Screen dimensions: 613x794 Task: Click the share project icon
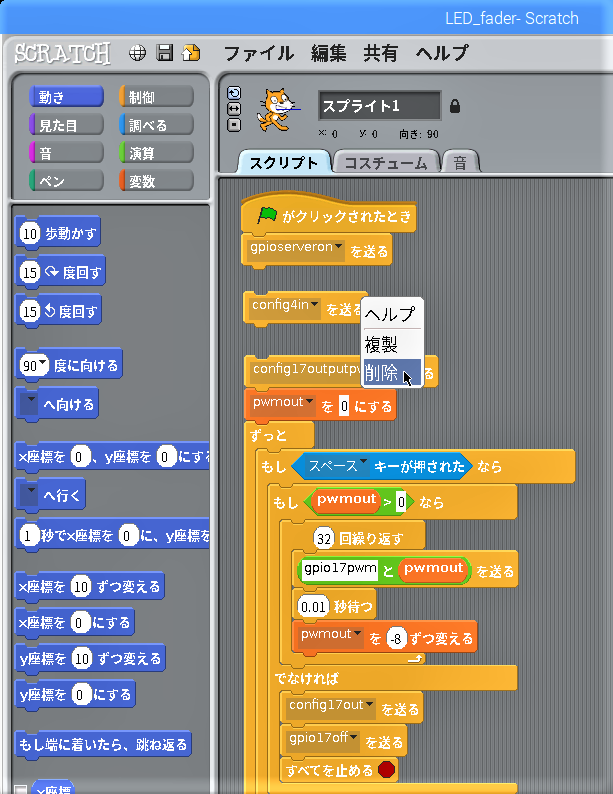point(191,53)
